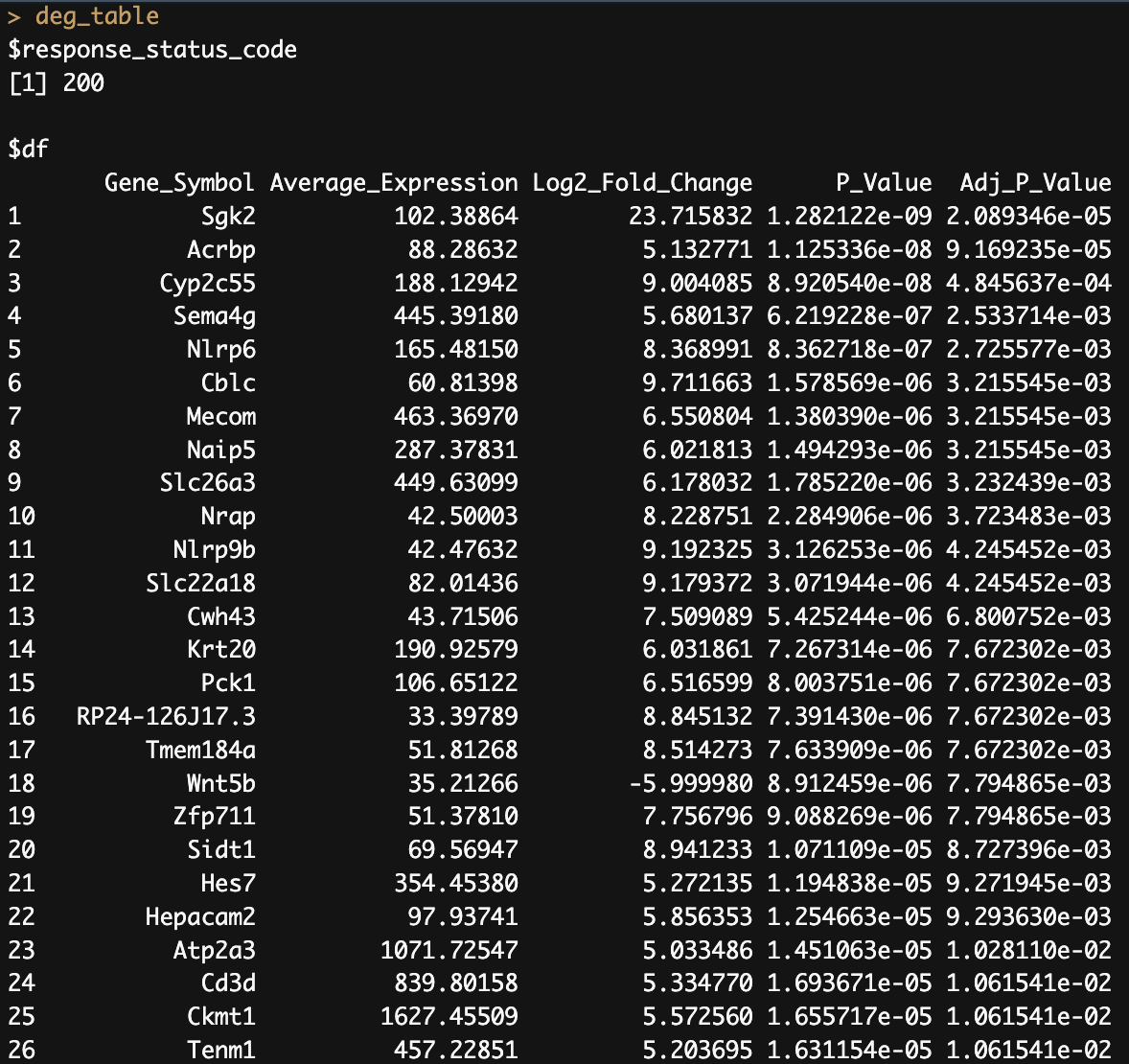Select gene name Acrbp
The width and height of the screenshot is (1129, 1064).
[221, 249]
